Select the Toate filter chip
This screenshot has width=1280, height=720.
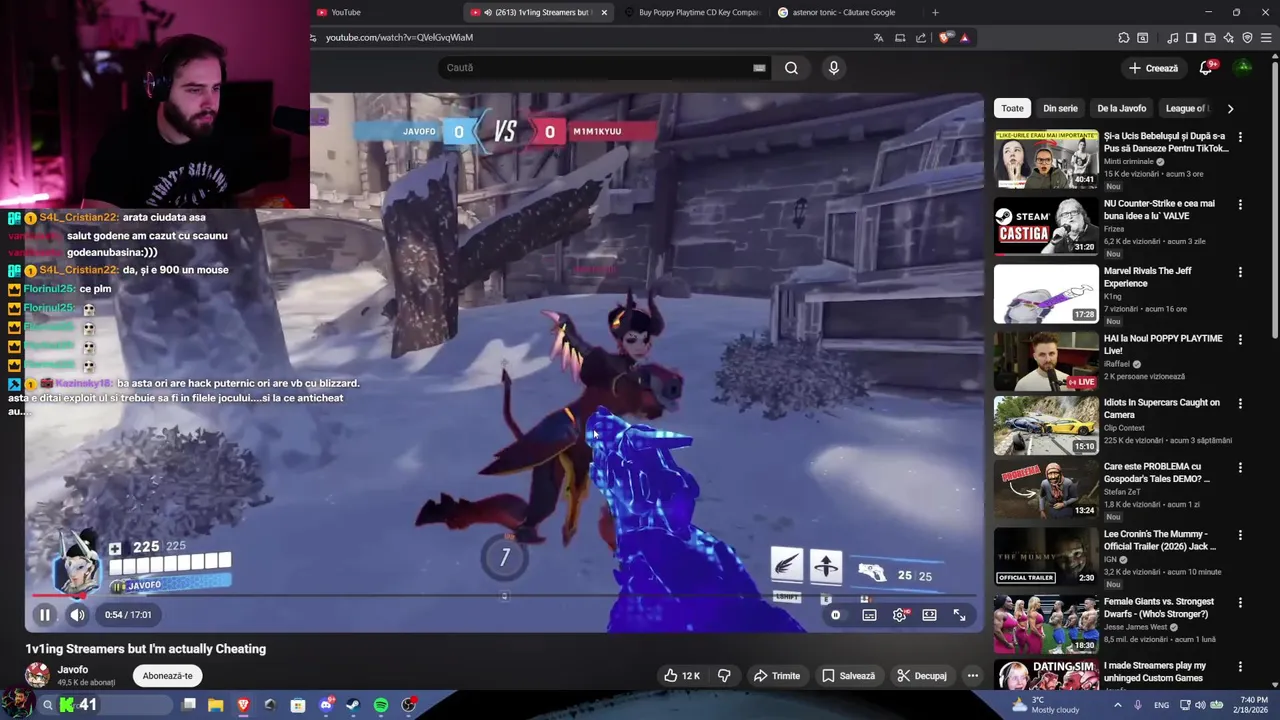1013,108
